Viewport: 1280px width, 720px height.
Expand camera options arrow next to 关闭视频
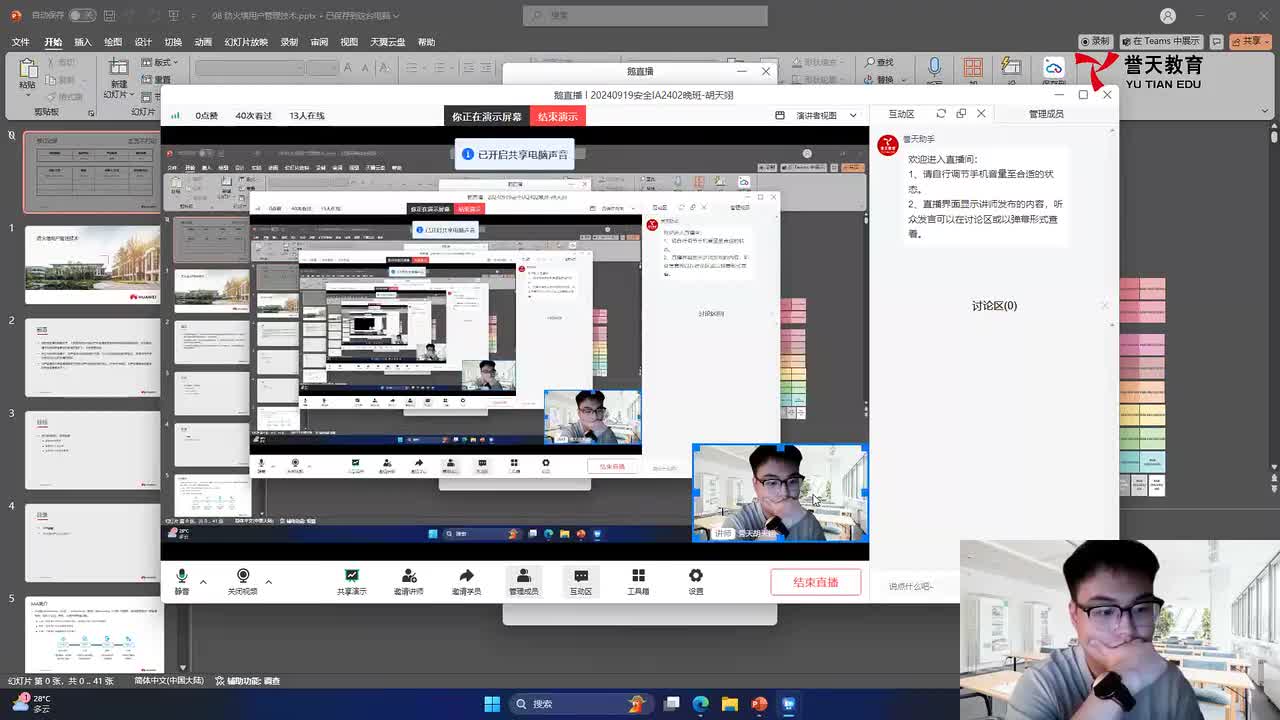(268, 582)
